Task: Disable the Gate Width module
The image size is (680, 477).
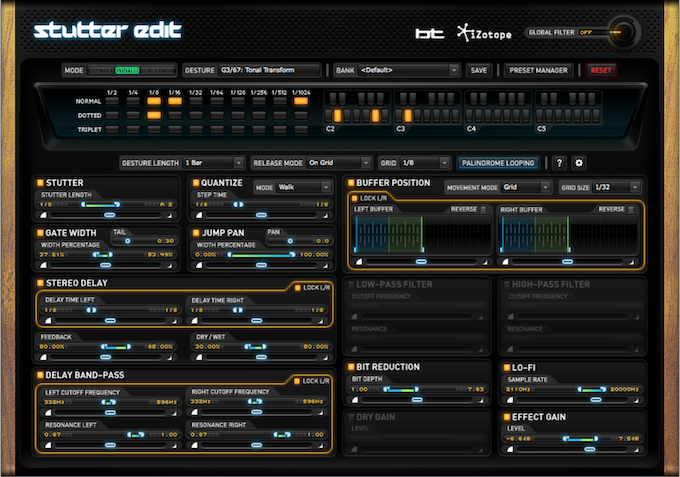Action: [x=40, y=233]
